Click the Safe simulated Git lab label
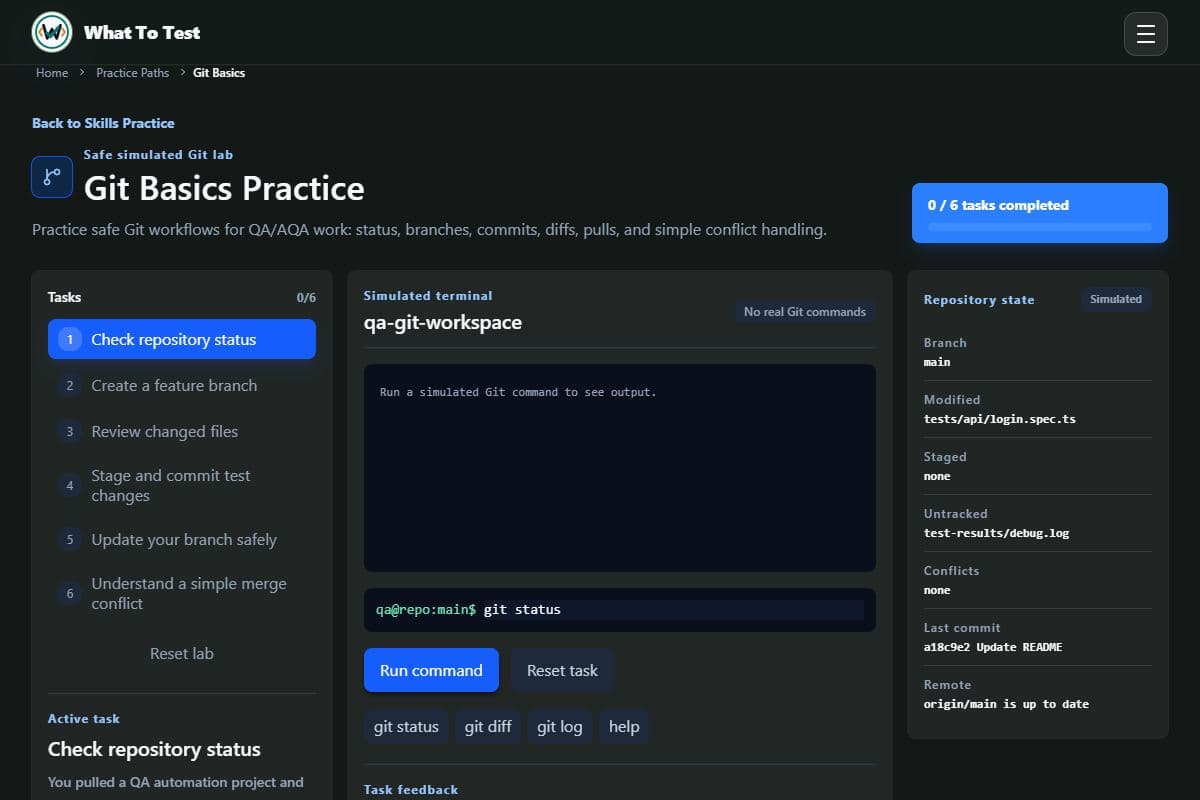Viewport: 1200px width, 800px height. pyautogui.click(x=158, y=155)
